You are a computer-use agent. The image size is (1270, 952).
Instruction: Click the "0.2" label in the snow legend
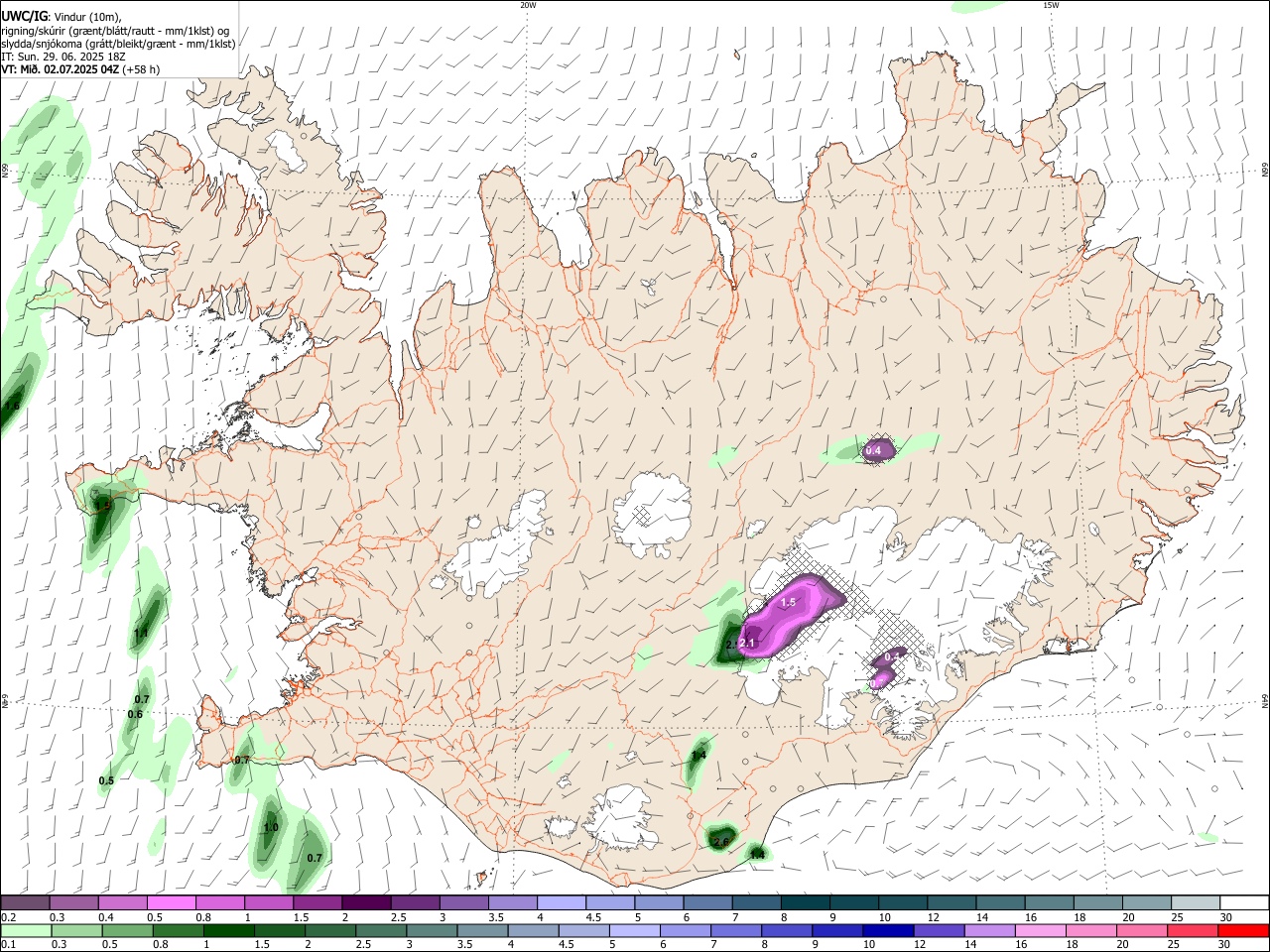click(x=8, y=917)
